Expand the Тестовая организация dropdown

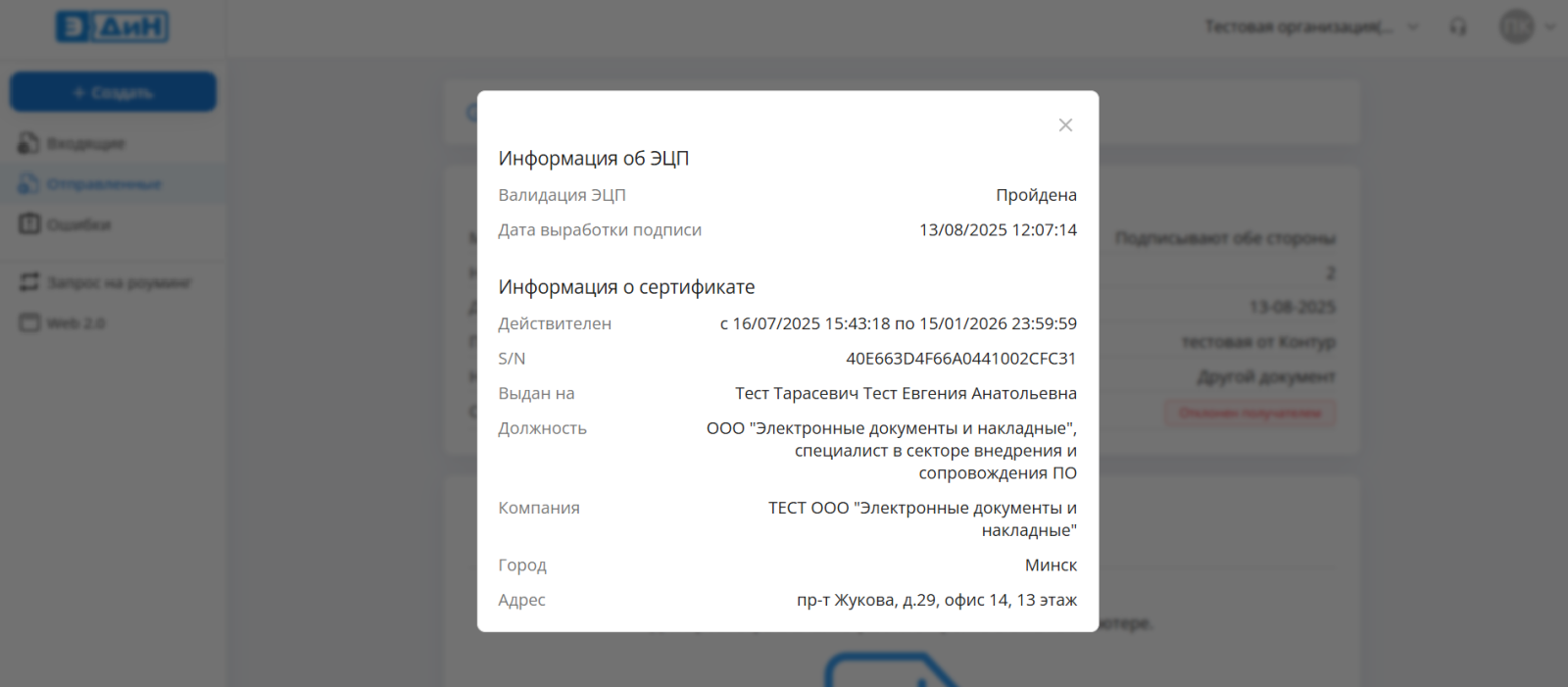point(1412,27)
